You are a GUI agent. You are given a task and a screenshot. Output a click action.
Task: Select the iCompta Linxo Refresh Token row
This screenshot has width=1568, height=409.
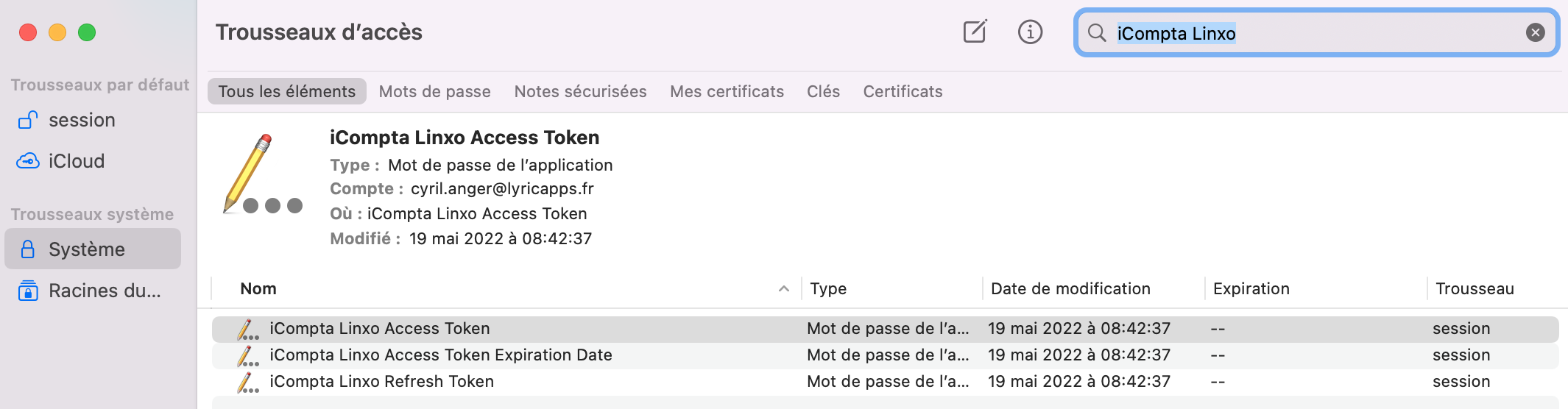[886, 382]
